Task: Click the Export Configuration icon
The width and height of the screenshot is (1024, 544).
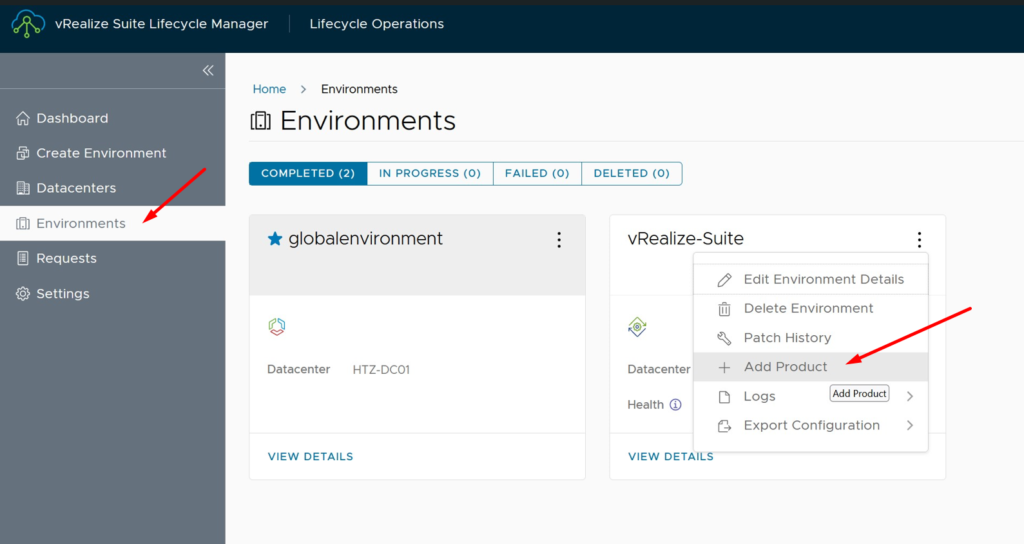Action: (724, 426)
